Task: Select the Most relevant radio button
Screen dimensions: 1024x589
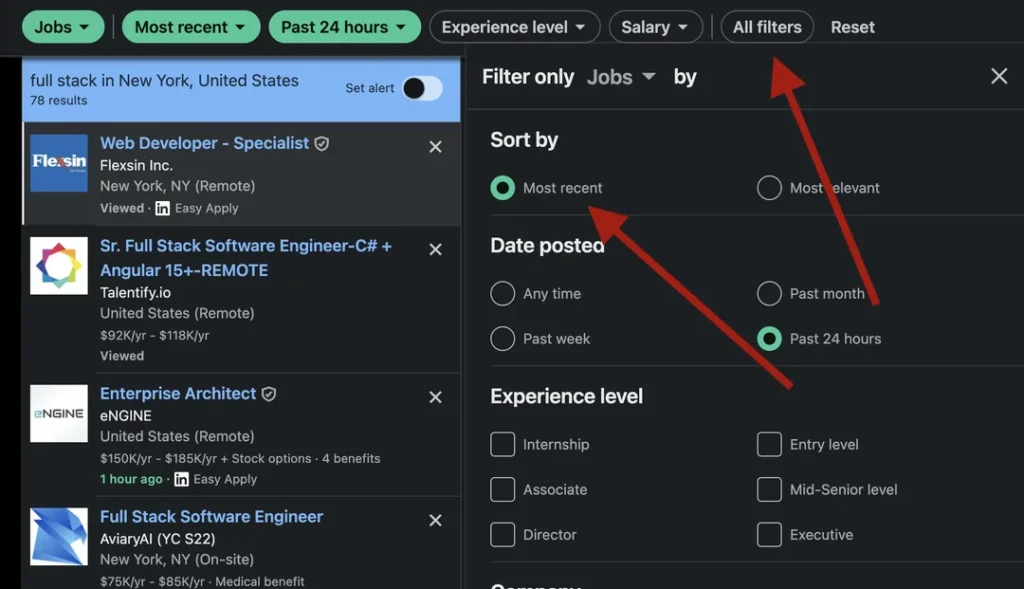Action: (770, 187)
